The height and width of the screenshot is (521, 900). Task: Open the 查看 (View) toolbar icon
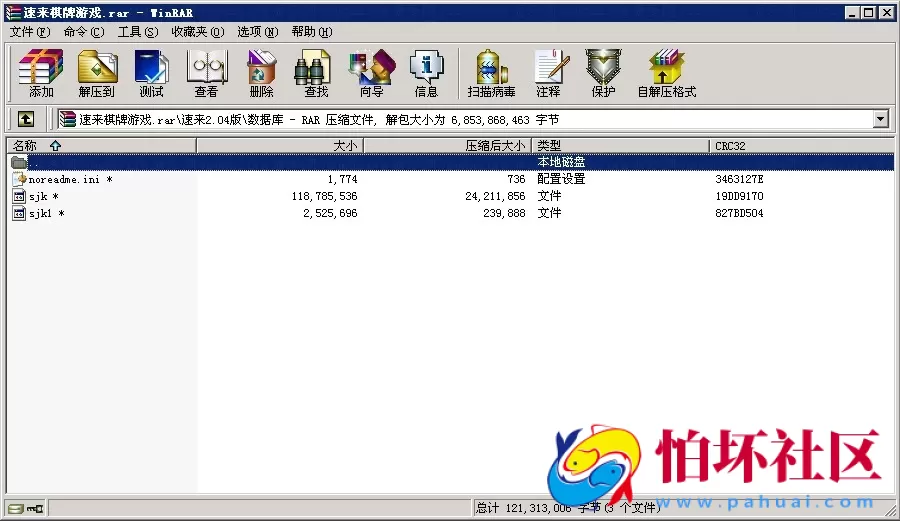(207, 73)
